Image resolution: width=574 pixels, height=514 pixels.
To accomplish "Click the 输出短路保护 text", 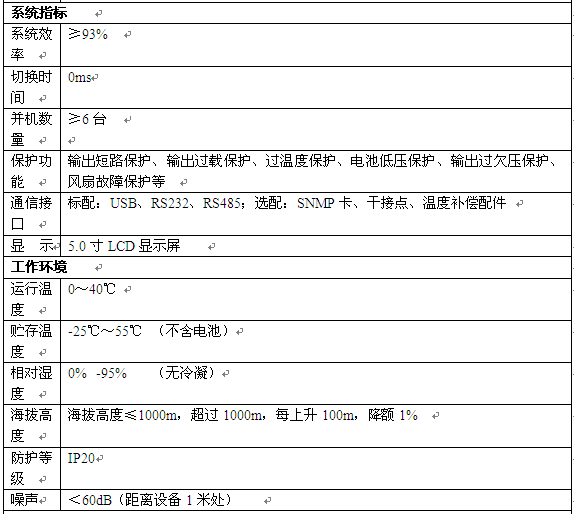I will coord(109,161).
